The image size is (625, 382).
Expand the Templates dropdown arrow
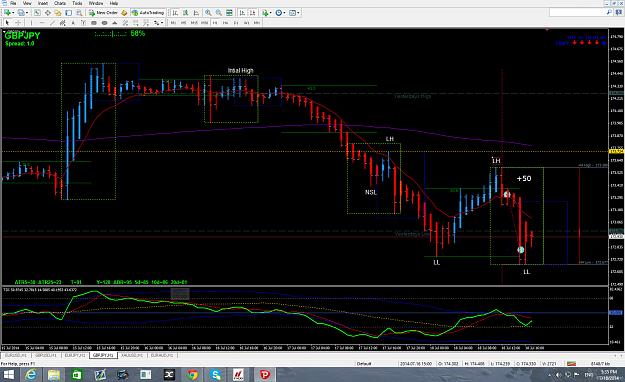click(x=298, y=13)
